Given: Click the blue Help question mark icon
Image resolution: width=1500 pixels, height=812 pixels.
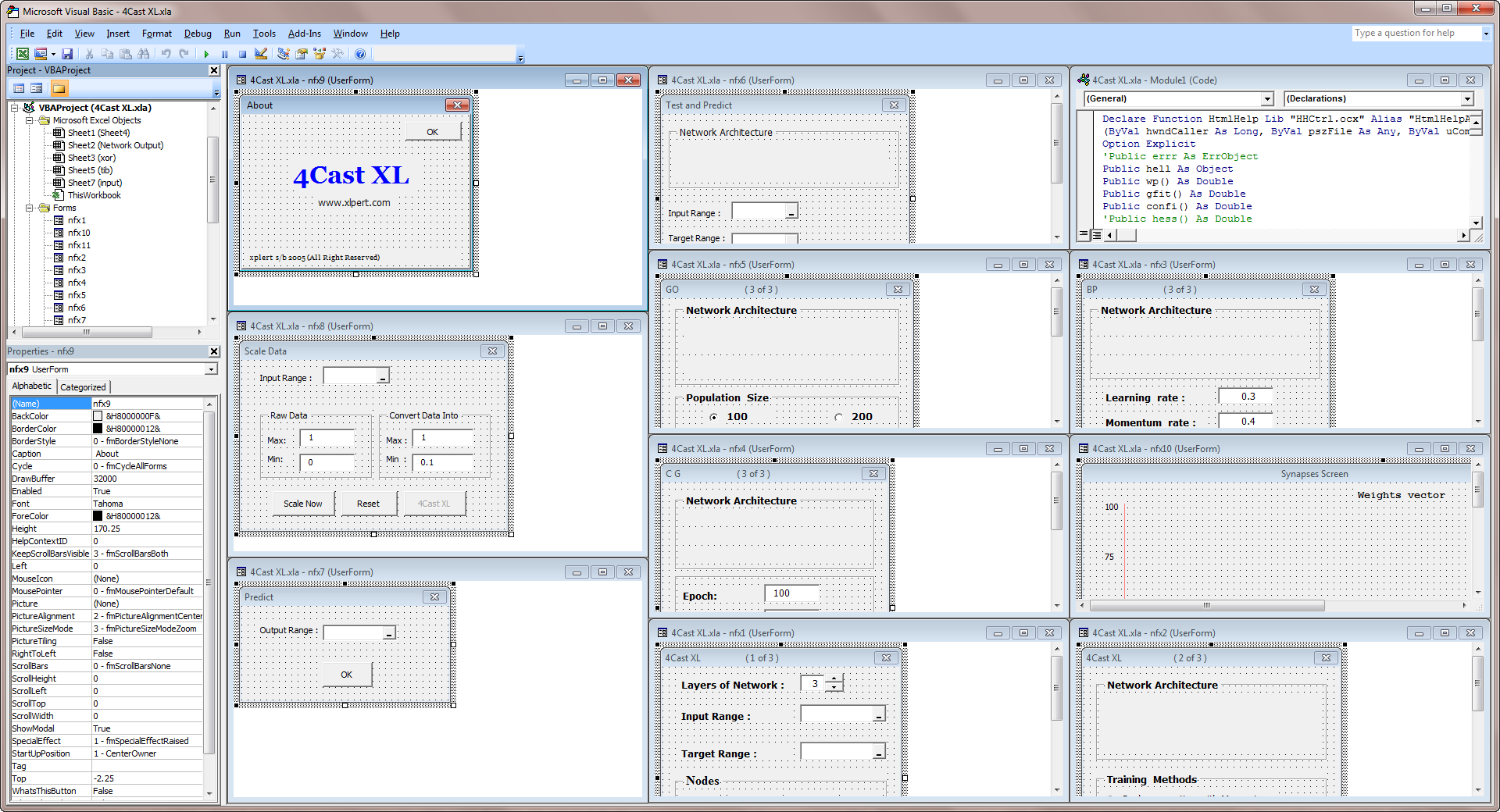Looking at the screenshot, I should (x=360, y=54).
